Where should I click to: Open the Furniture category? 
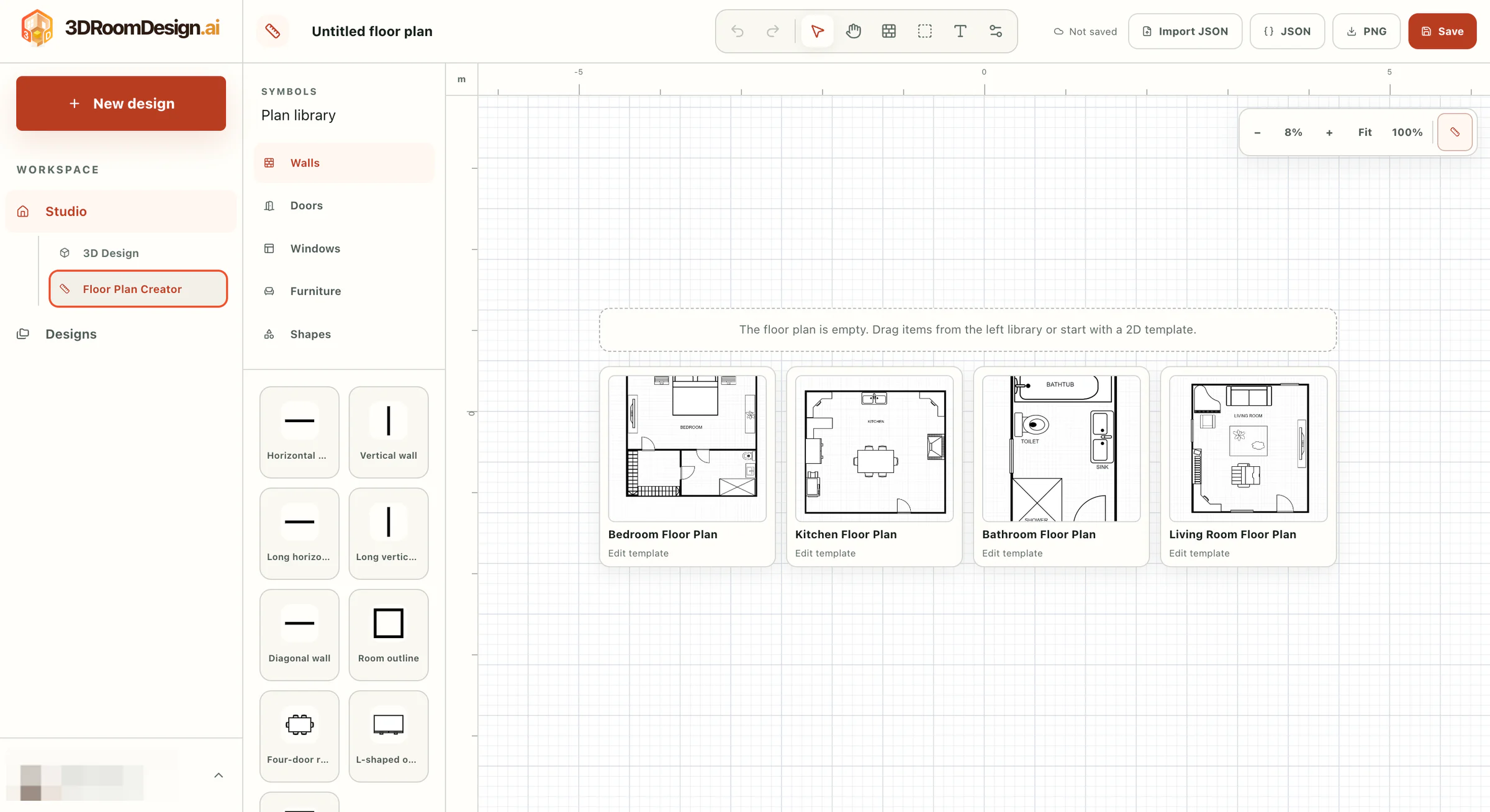point(343,291)
